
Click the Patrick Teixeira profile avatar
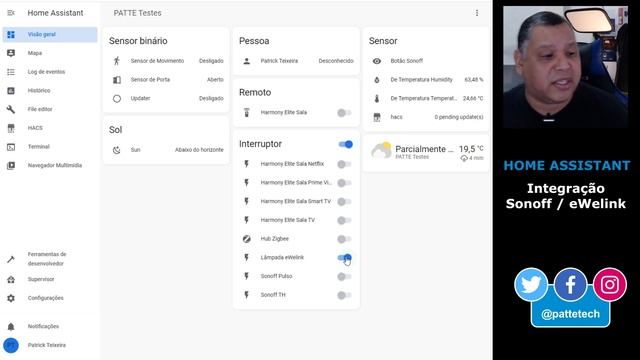click(11, 345)
